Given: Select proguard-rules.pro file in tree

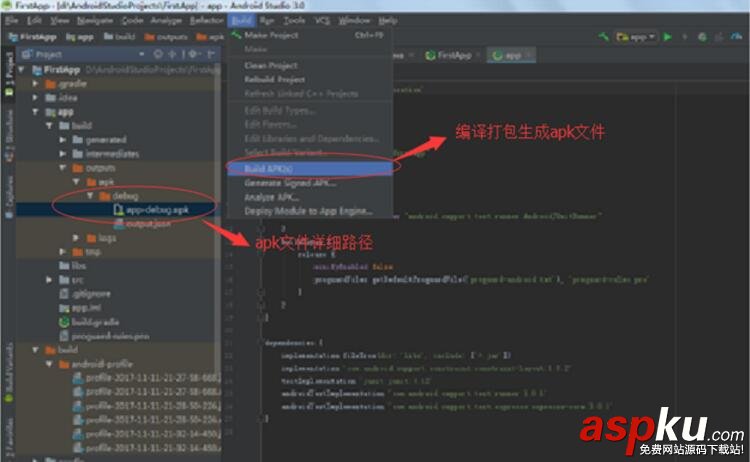Looking at the screenshot, I should pos(104,336).
